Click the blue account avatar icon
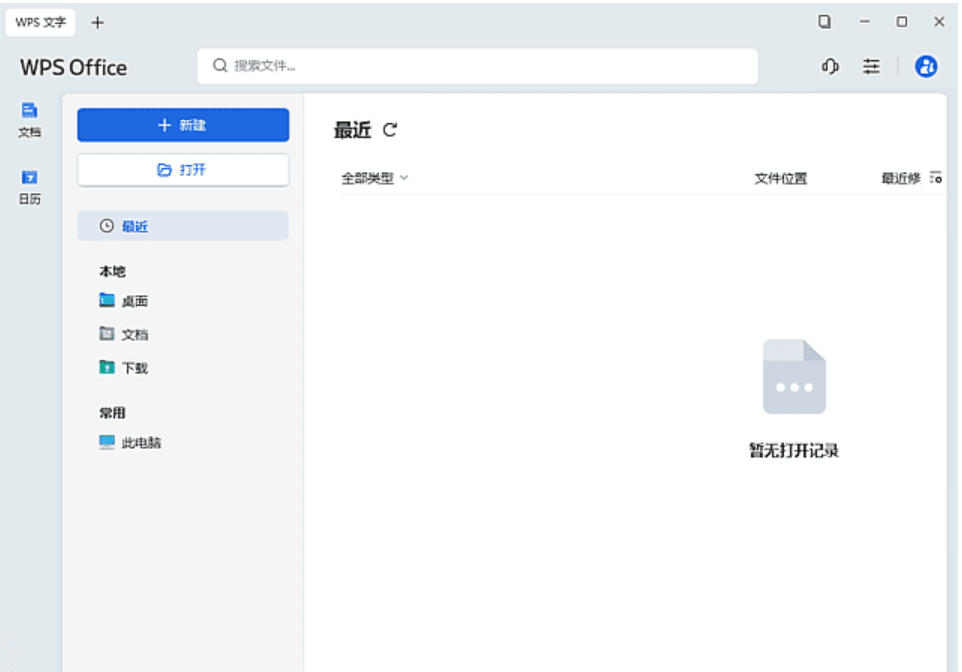962x672 pixels. click(x=926, y=66)
